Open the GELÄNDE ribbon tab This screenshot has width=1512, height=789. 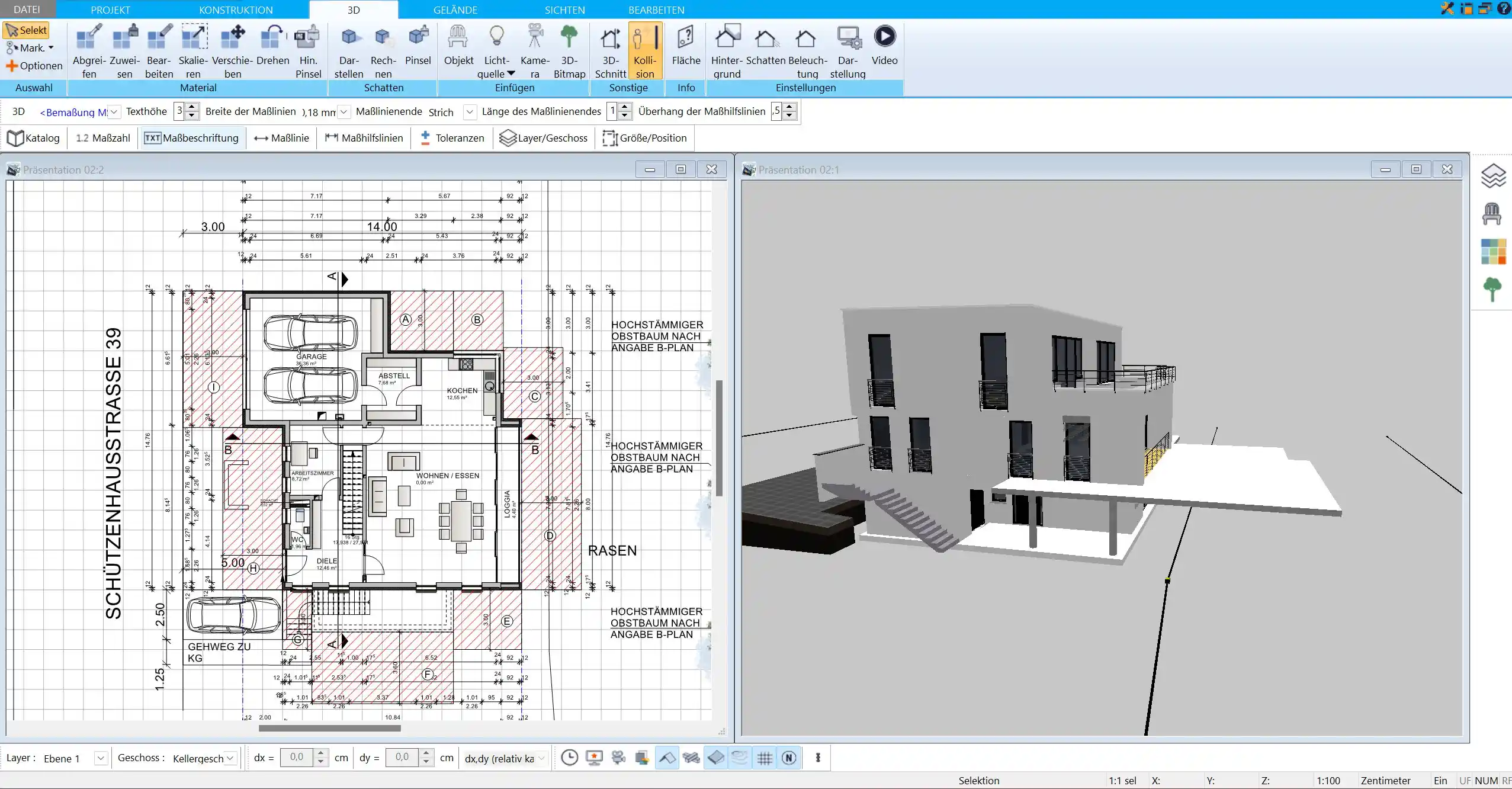click(x=455, y=9)
